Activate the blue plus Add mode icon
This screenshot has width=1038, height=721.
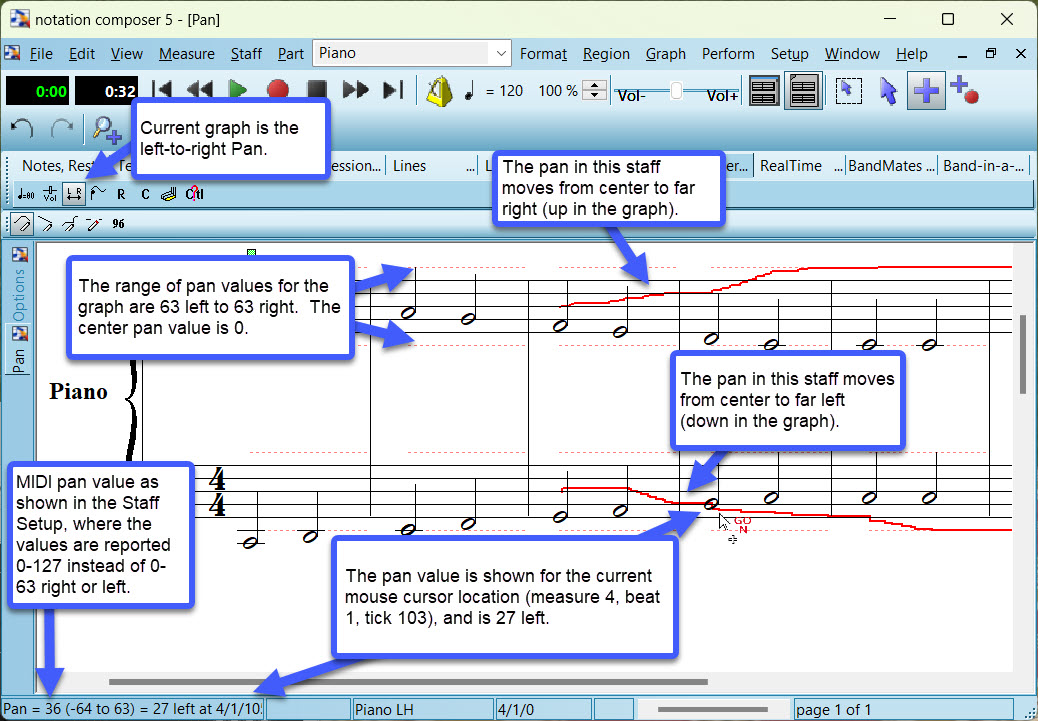(926, 91)
